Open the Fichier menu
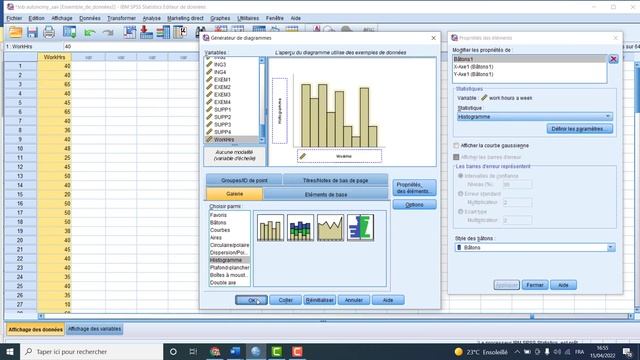The height and width of the screenshot is (360, 640). pyautogui.click(x=14, y=18)
